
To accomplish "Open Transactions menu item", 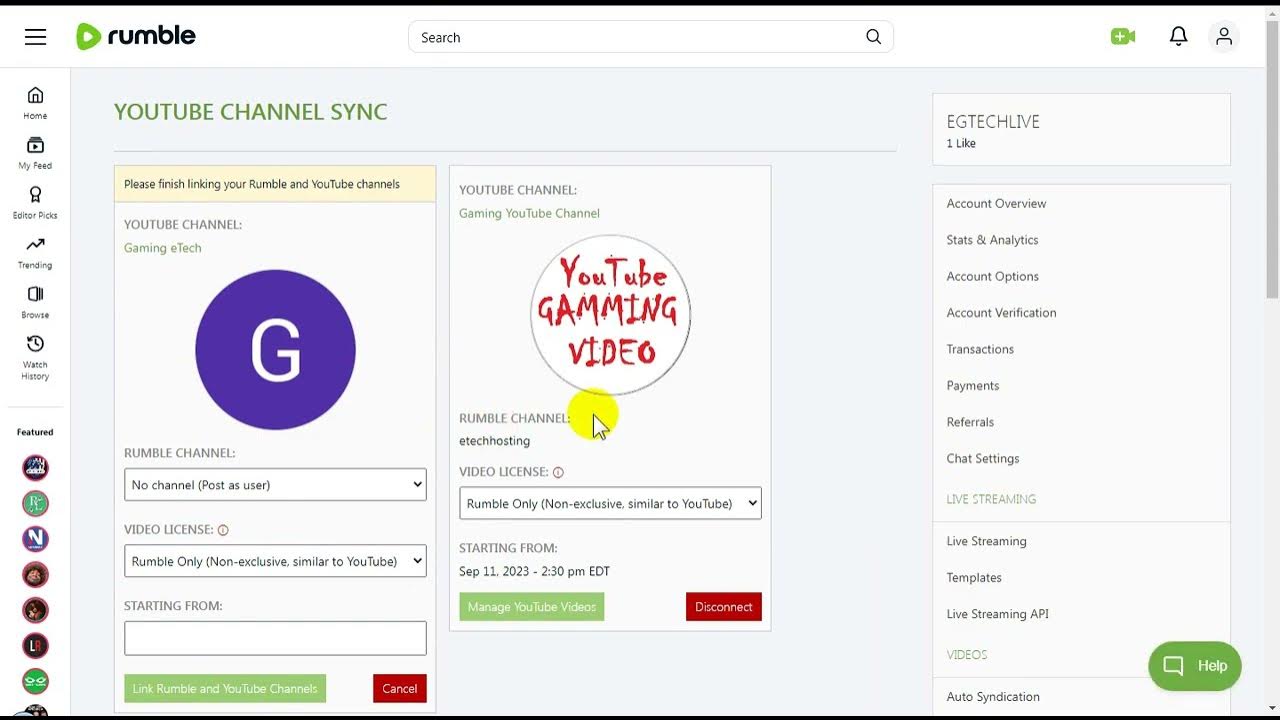I will 980,349.
